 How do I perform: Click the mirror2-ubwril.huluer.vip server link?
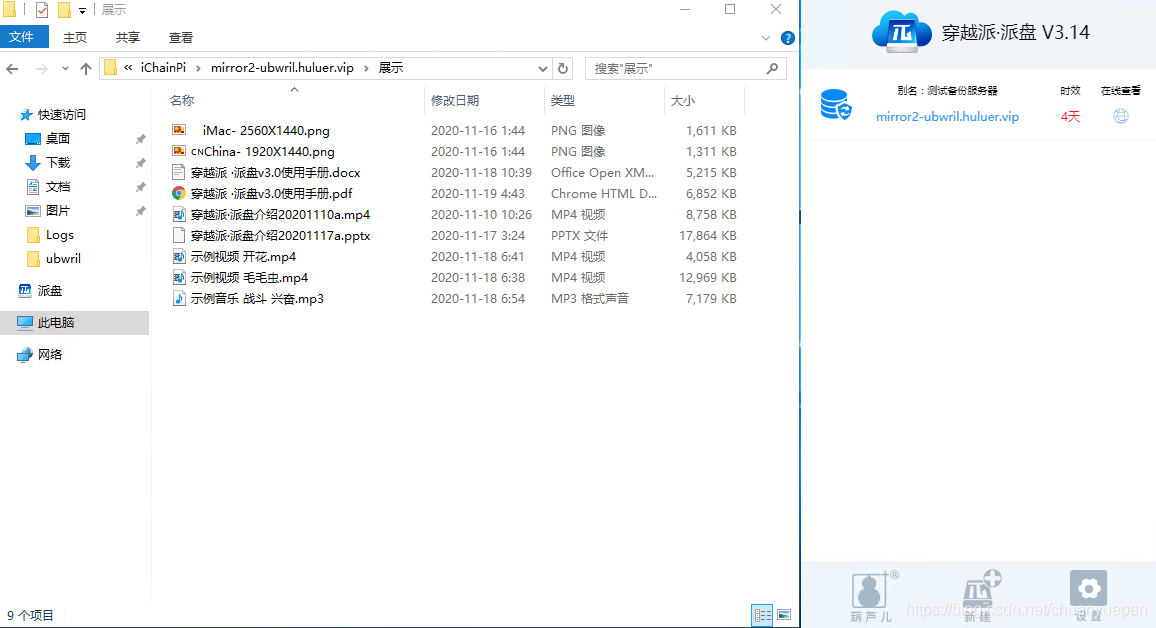click(947, 116)
